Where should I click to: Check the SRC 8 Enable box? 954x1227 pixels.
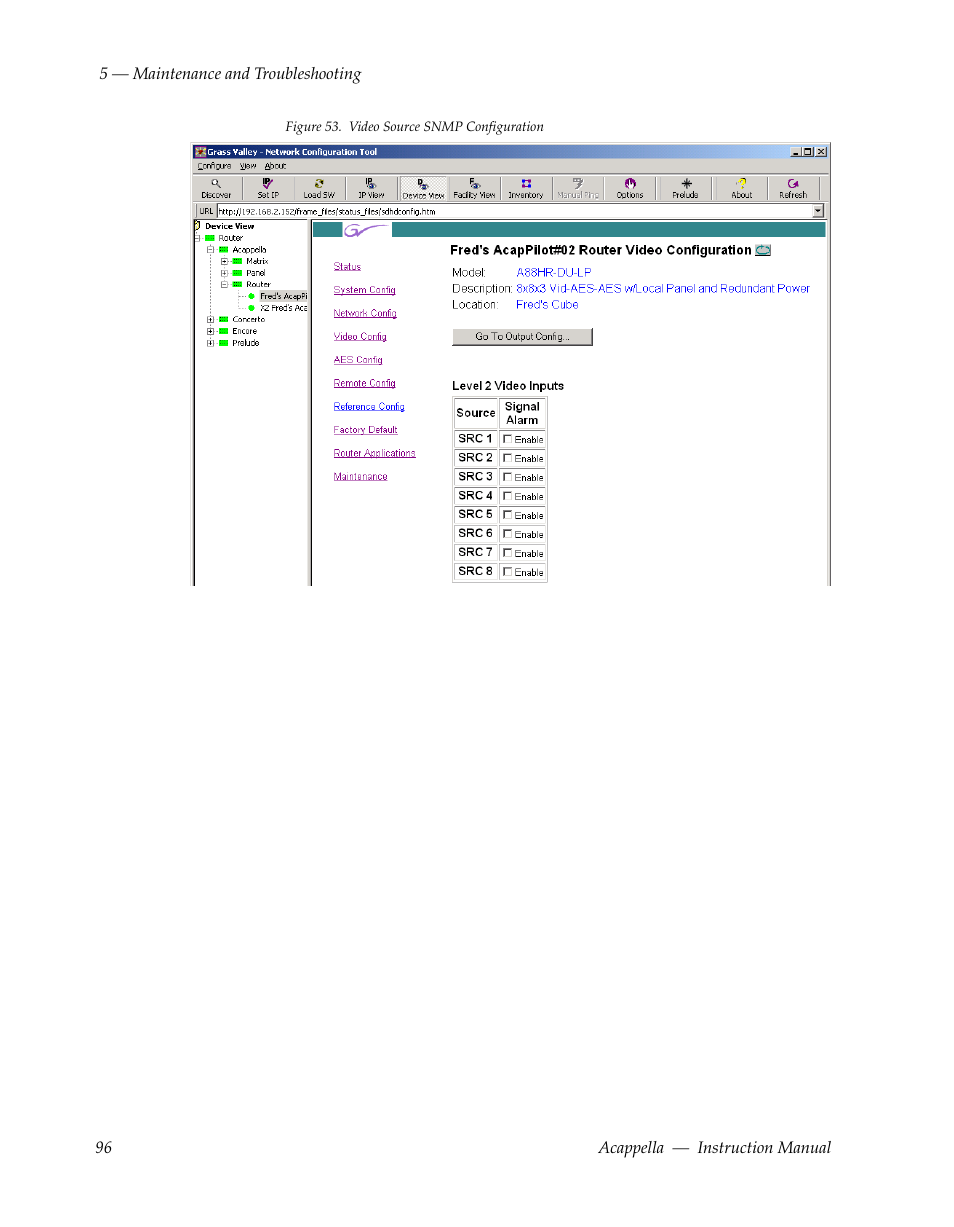point(508,572)
